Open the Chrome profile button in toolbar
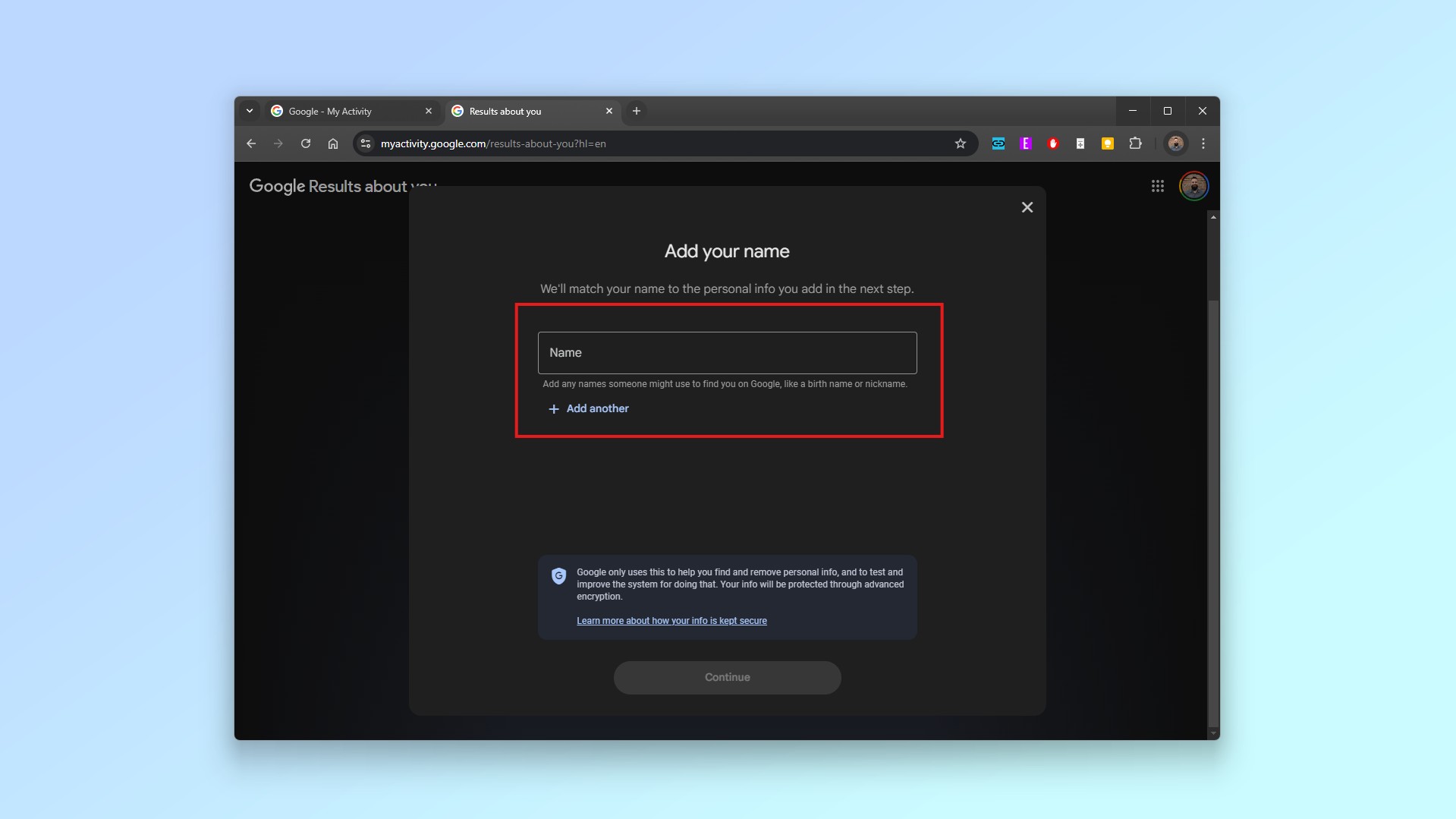Screen dimensions: 1456x819 (x=1175, y=143)
